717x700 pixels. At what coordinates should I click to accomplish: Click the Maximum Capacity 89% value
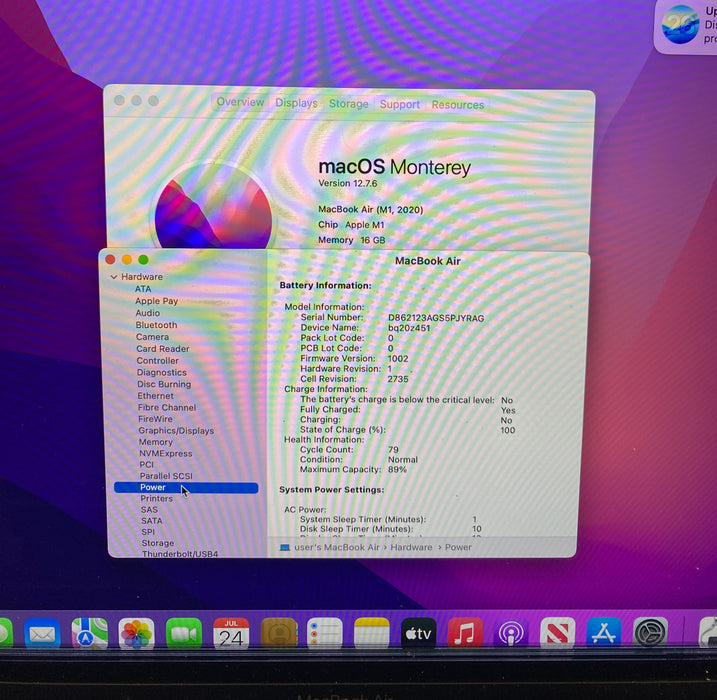(397, 469)
